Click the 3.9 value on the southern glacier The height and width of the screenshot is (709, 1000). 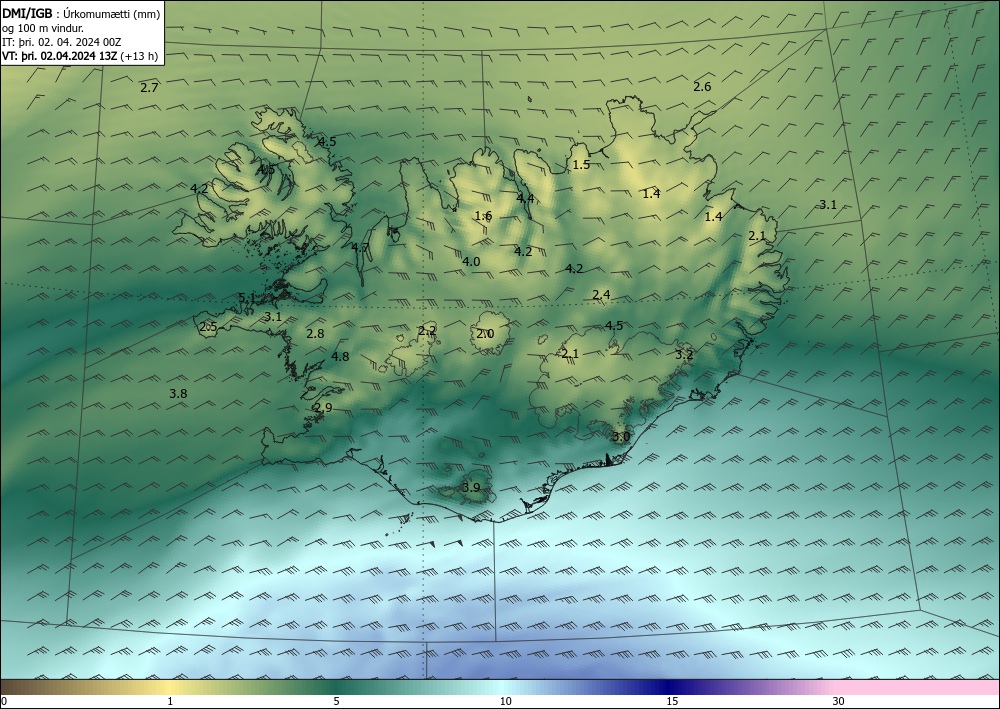click(471, 488)
